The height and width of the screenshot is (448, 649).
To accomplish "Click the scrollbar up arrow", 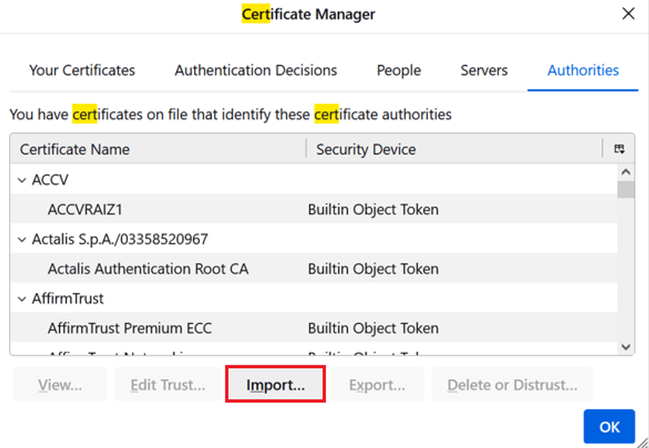I will click(x=625, y=172).
